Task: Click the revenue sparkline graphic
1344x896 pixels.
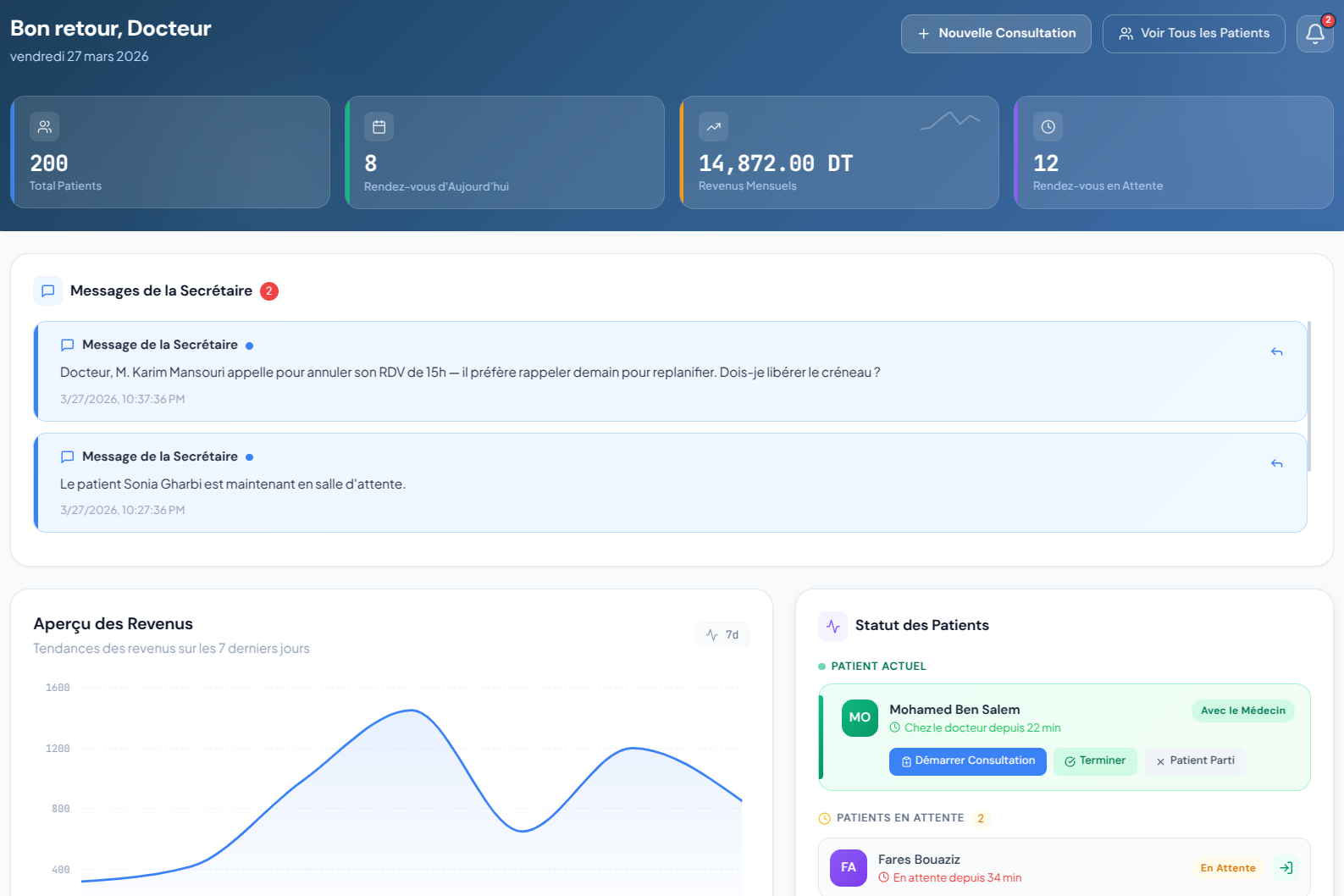Action: (x=950, y=121)
